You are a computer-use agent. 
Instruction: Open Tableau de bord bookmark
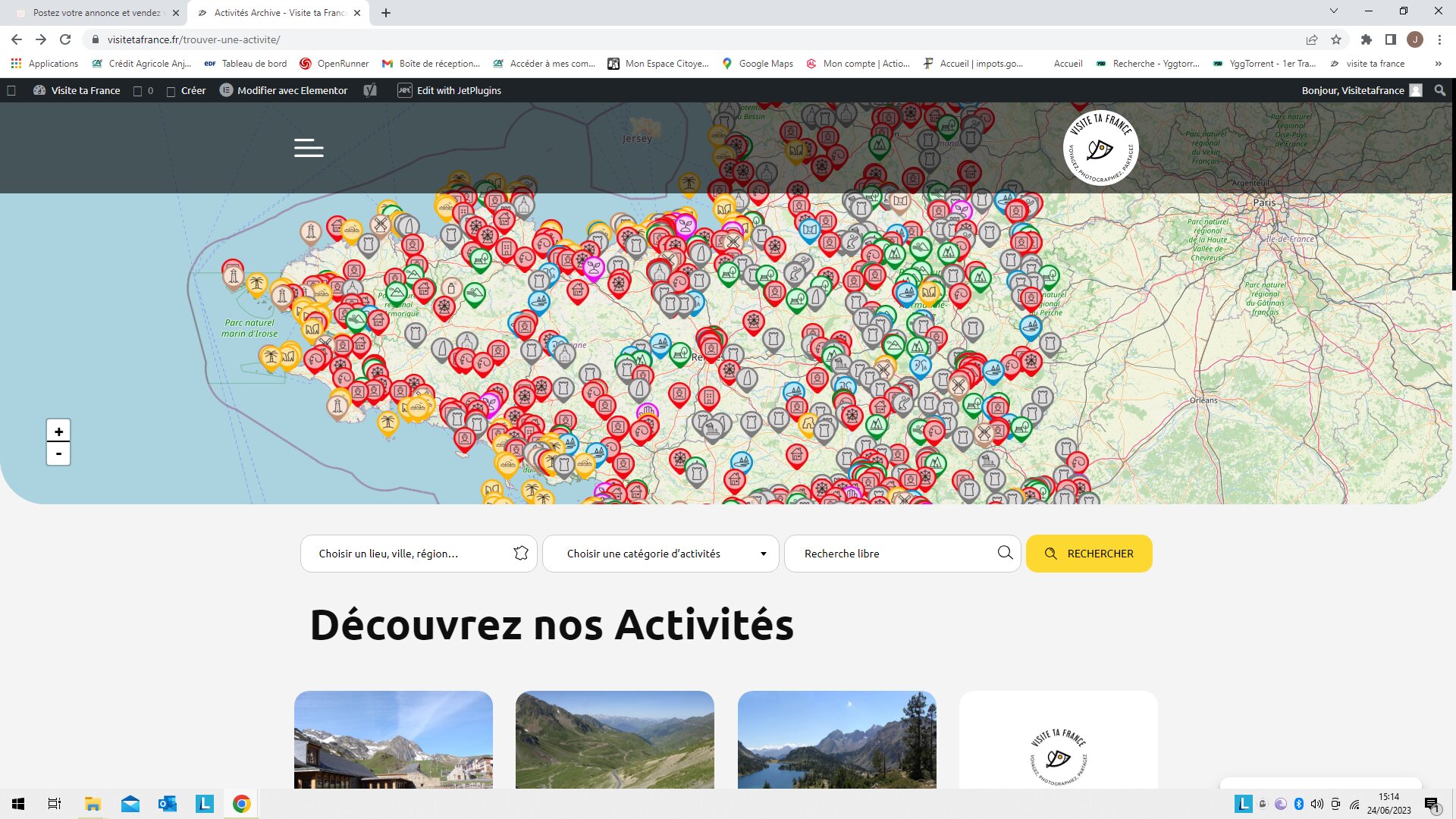pos(246,64)
